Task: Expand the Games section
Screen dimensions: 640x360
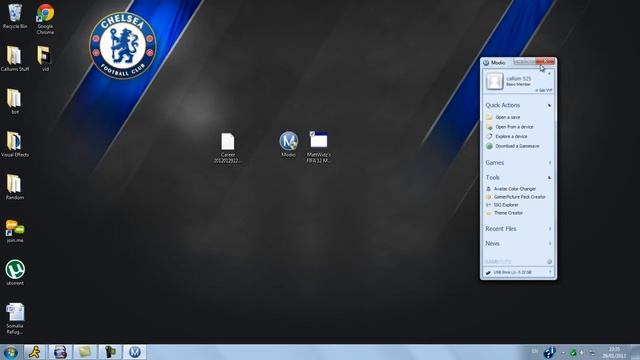Action: (x=550, y=163)
